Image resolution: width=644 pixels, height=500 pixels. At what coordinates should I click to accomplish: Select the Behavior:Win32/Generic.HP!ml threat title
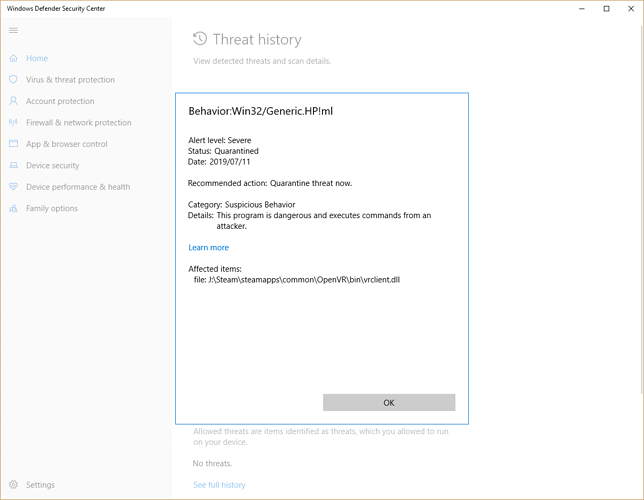click(260, 111)
